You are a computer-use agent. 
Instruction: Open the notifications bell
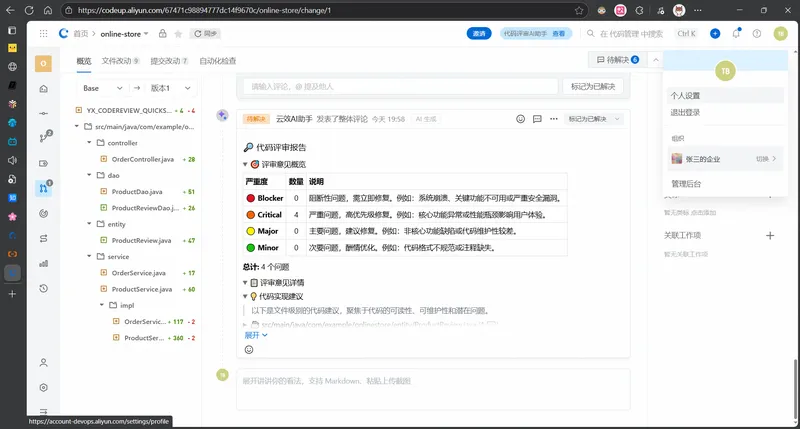[x=736, y=34]
